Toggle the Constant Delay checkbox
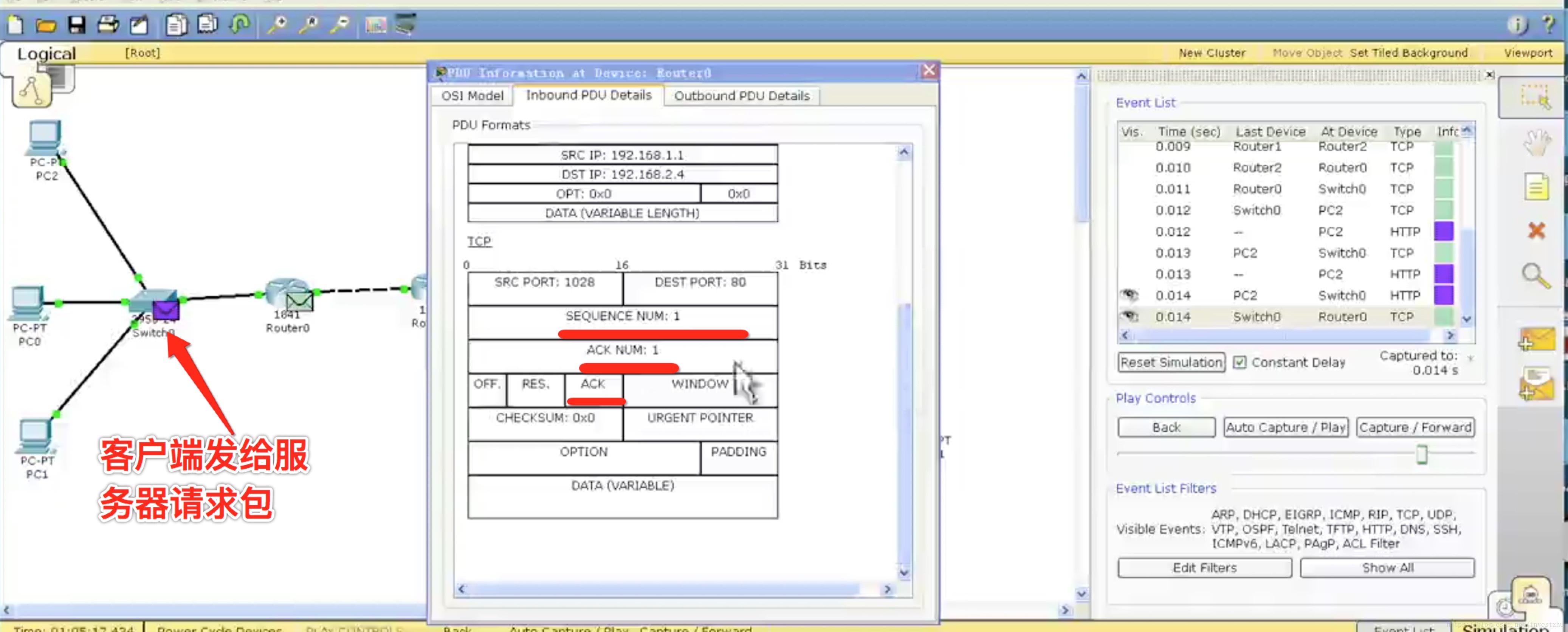Image resolution: width=1568 pixels, height=632 pixels. (1239, 362)
